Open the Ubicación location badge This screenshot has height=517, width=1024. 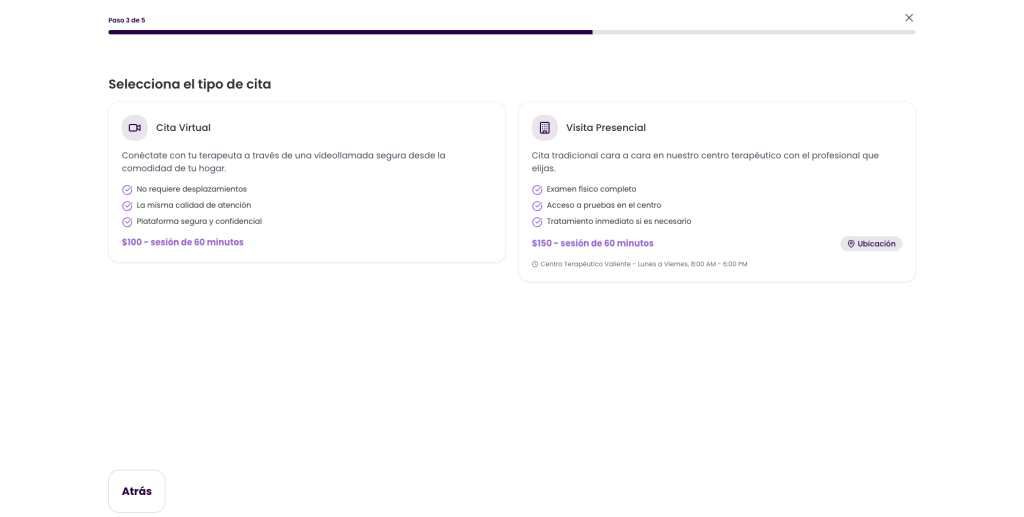pos(871,244)
